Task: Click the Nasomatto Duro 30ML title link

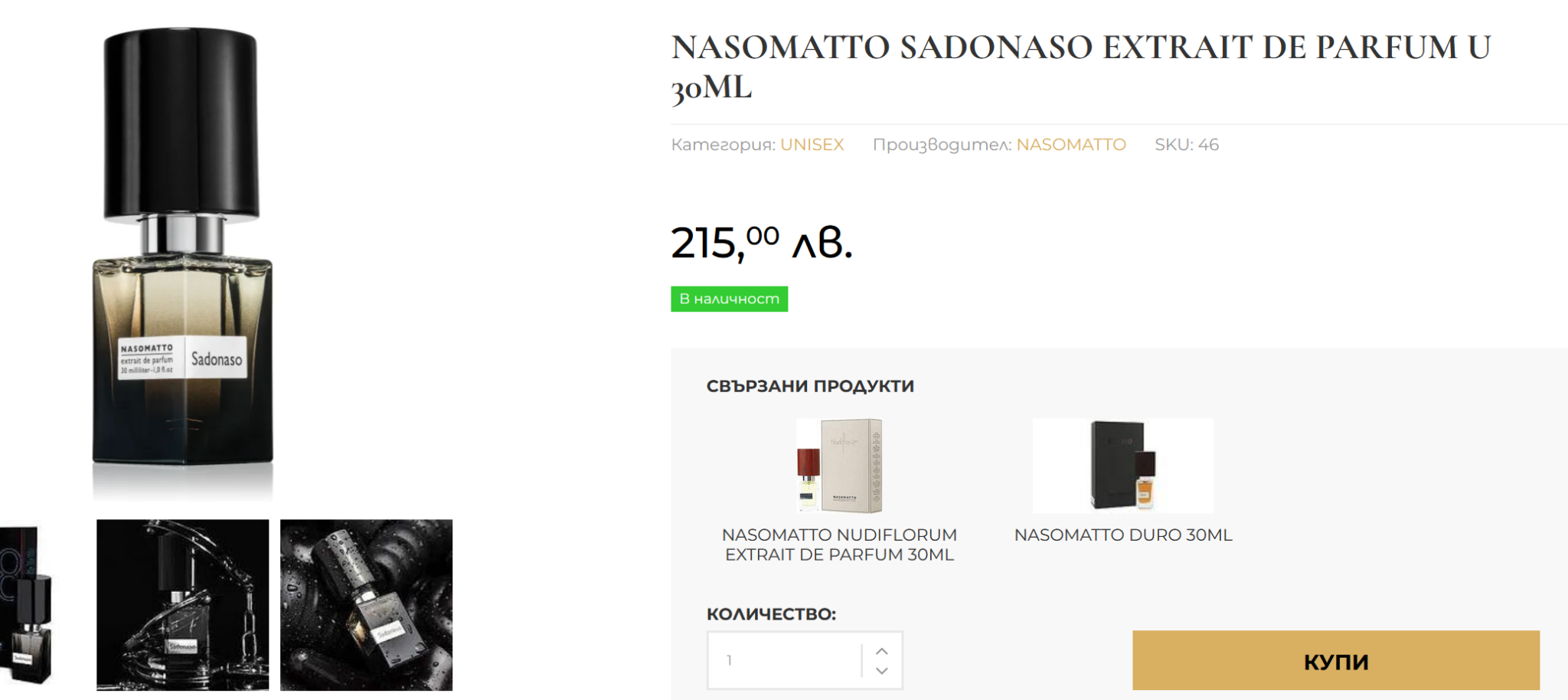Action: tap(1122, 535)
